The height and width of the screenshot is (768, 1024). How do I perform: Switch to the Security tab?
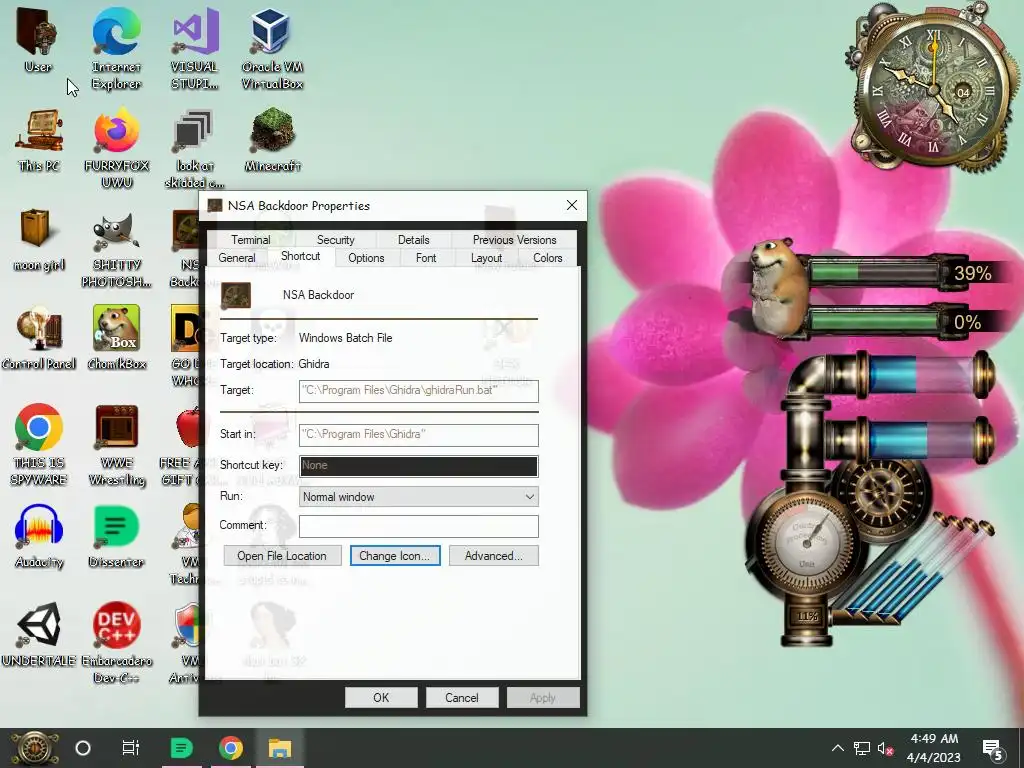[336, 240]
